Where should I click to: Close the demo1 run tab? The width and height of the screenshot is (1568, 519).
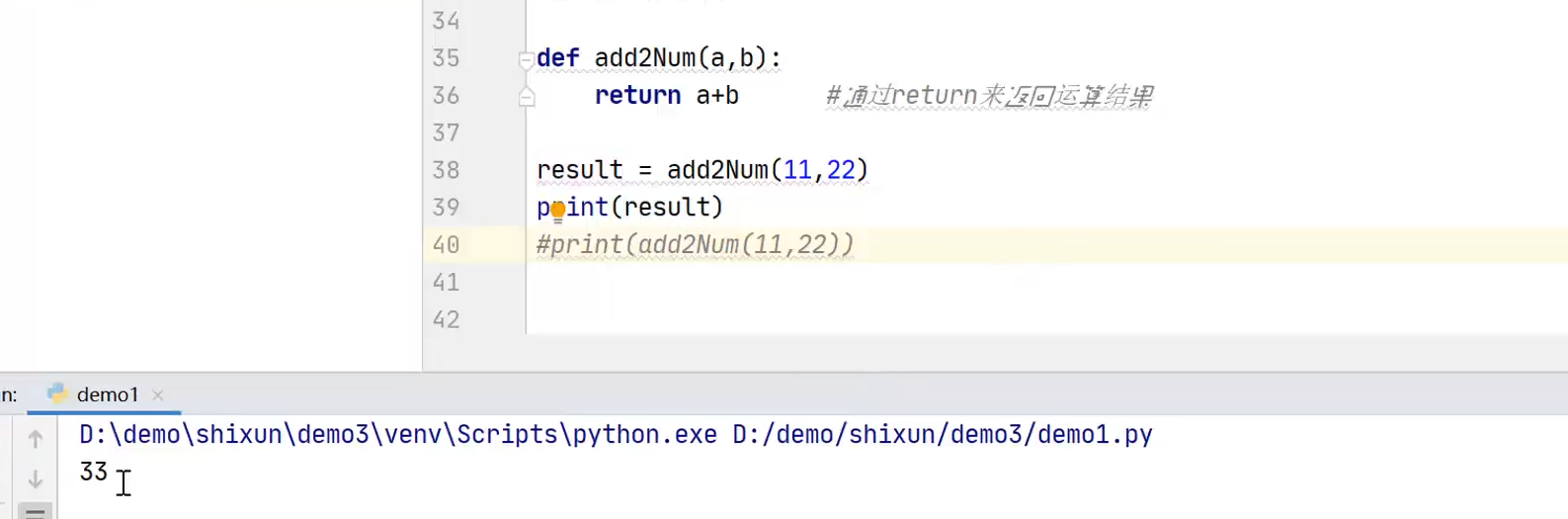pyautogui.click(x=157, y=394)
